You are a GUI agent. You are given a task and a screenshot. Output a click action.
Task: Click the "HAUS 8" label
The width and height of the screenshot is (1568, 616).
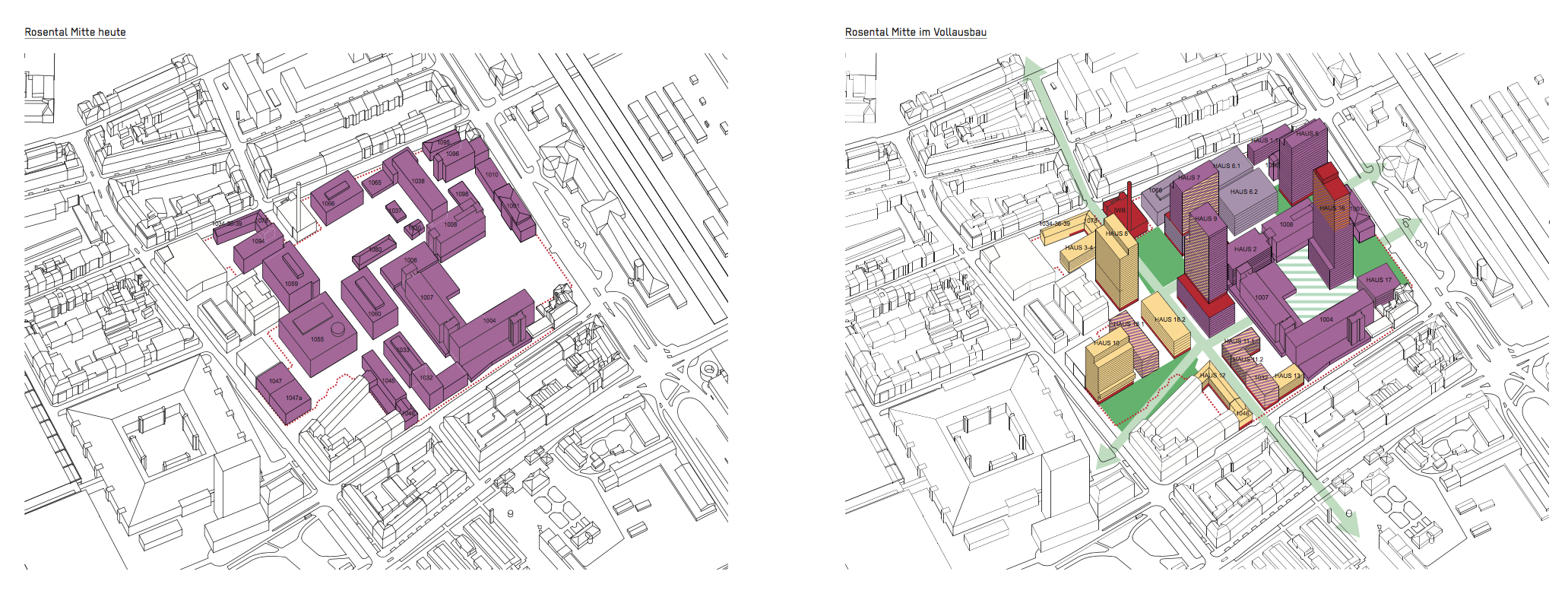pyautogui.click(x=1117, y=233)
